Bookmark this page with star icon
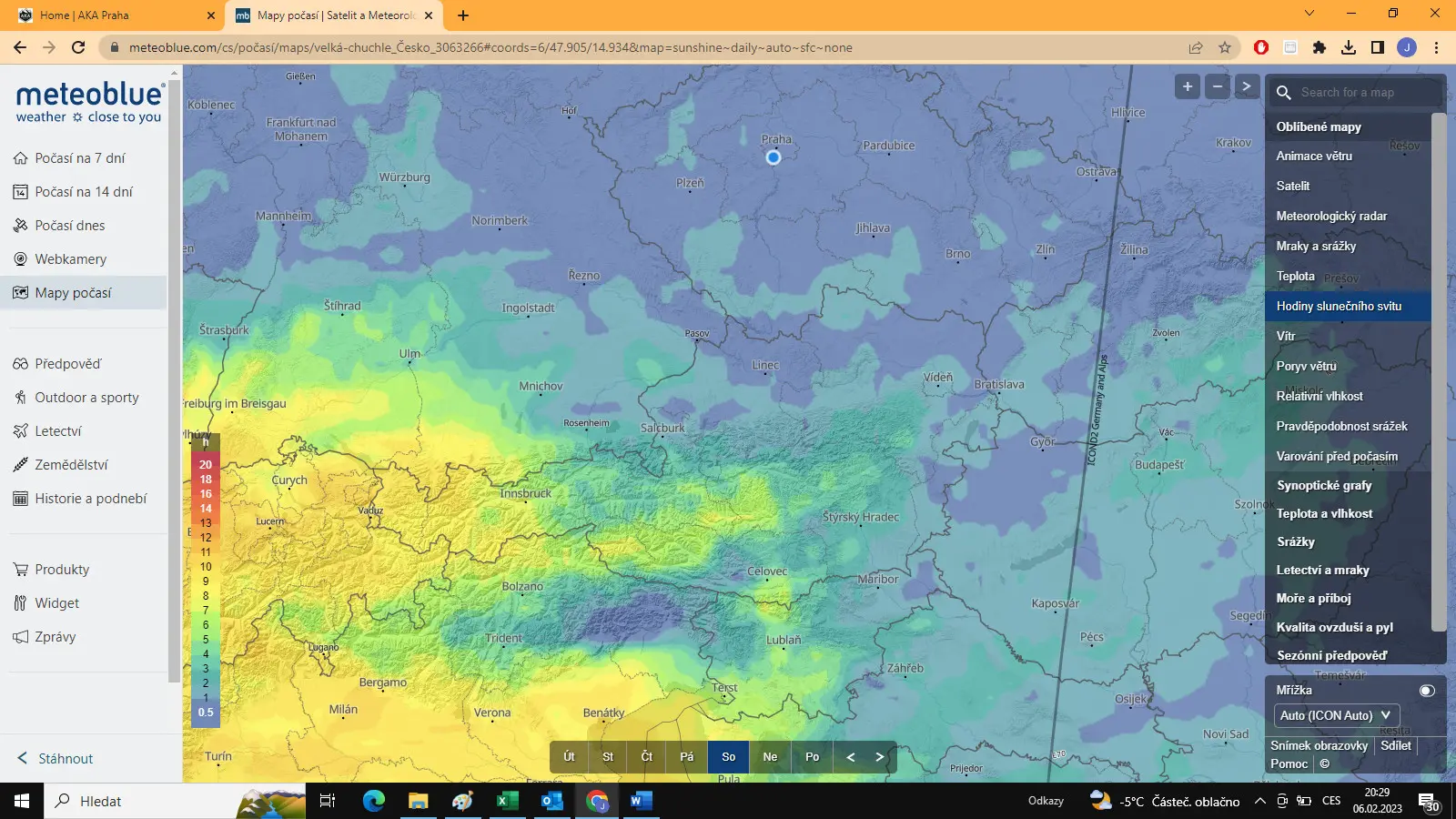The image size is (1456, 819). [1225, 47]
